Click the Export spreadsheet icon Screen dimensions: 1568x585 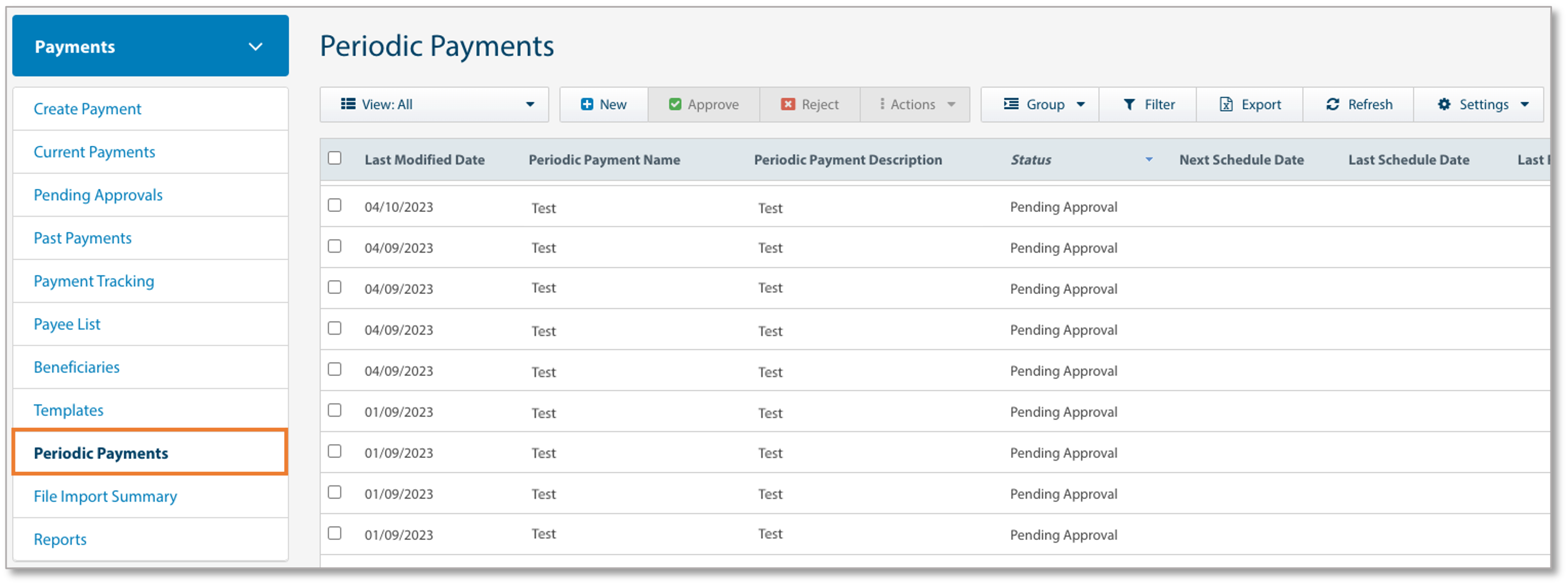(1225, 104)
